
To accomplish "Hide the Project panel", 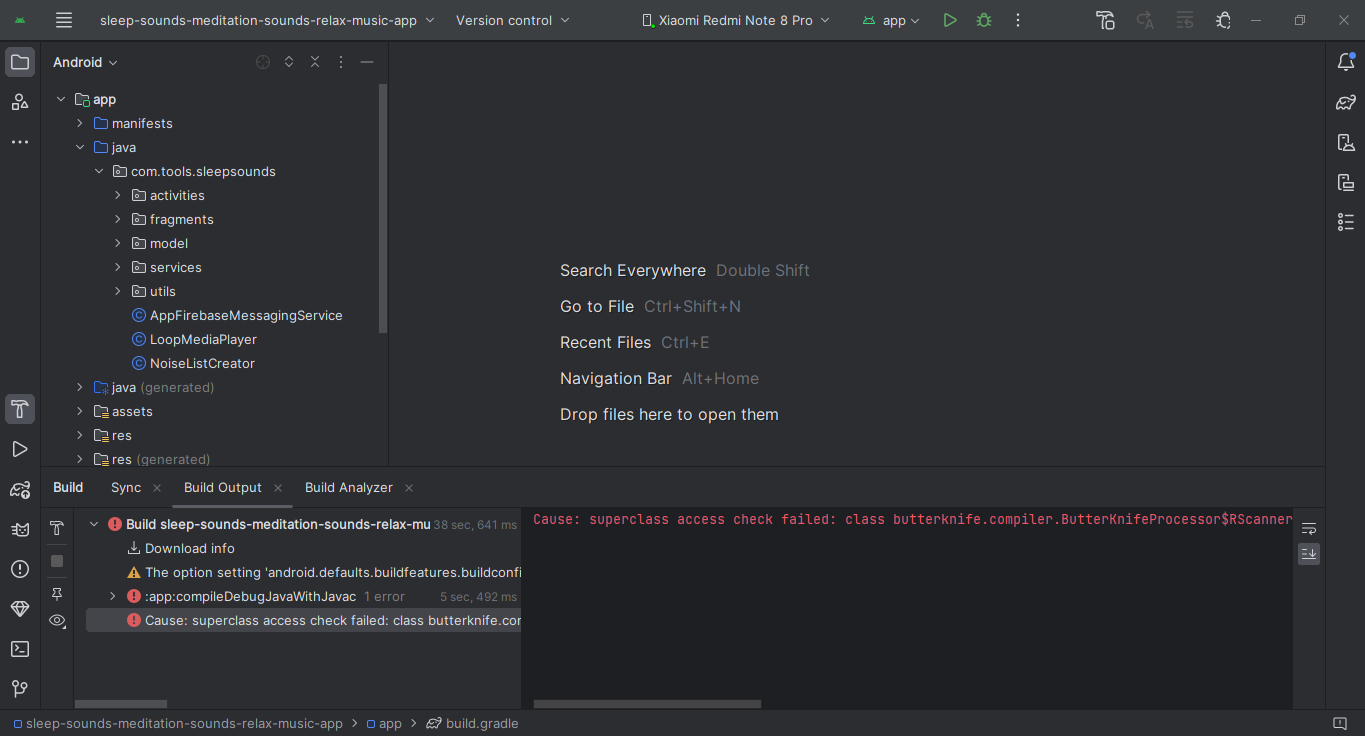I will [367, 62].
